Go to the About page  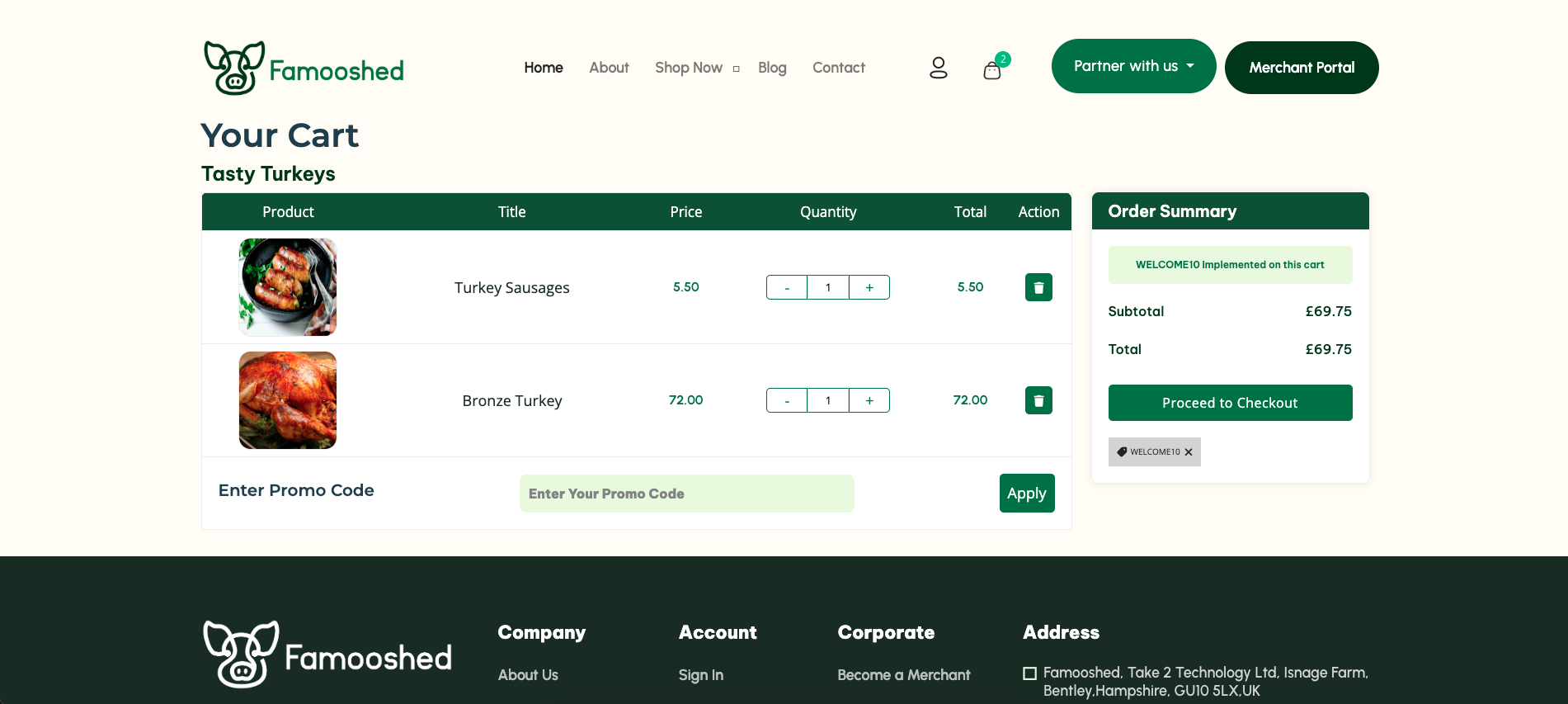click(609, 68)
